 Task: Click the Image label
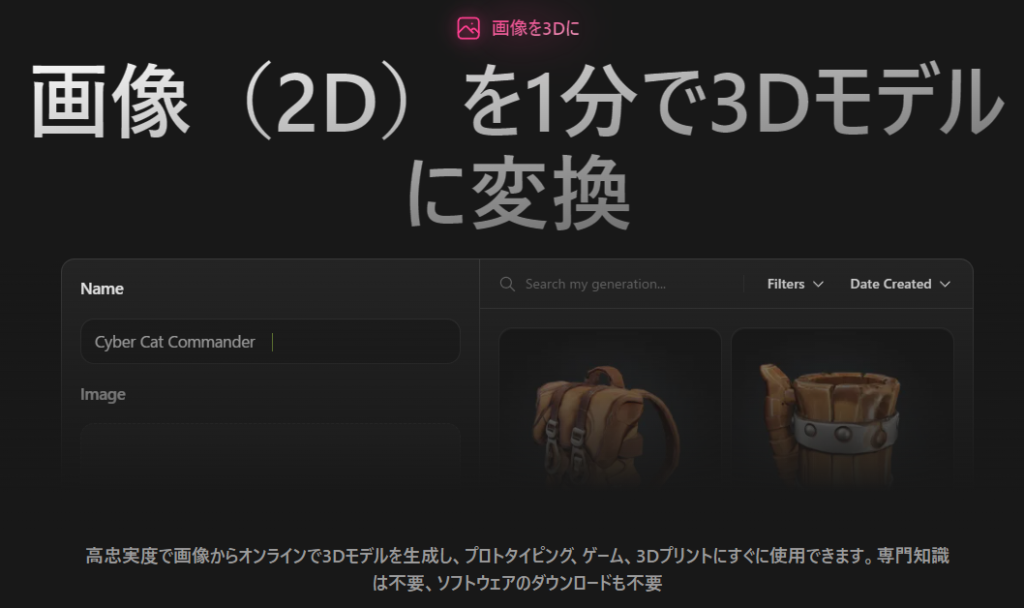103,394
